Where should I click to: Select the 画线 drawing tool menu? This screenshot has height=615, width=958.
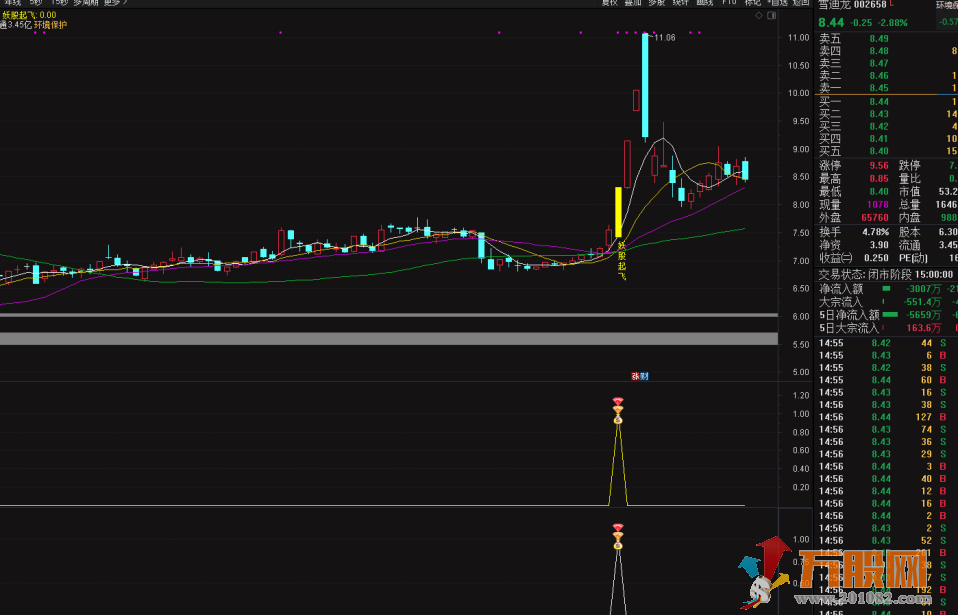pos(704,3)
